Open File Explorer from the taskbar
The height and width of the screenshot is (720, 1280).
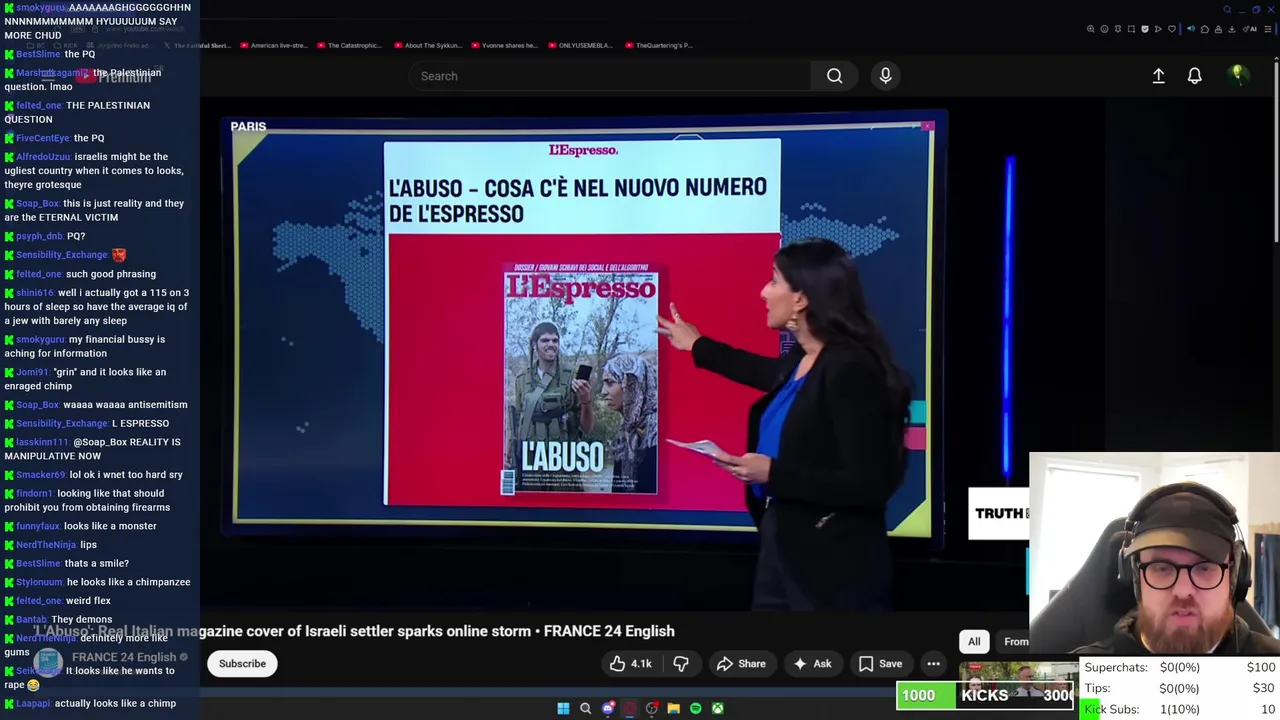[x=673, y=708]
